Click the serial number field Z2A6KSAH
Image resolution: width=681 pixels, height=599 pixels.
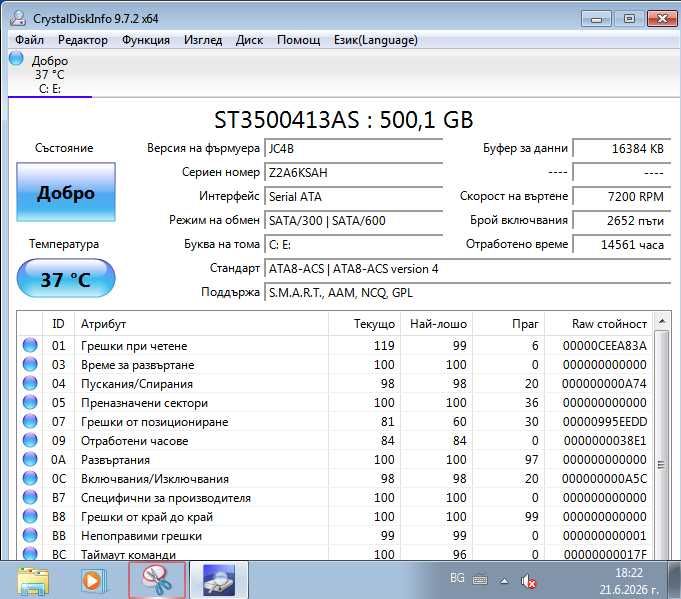(354, 172)
